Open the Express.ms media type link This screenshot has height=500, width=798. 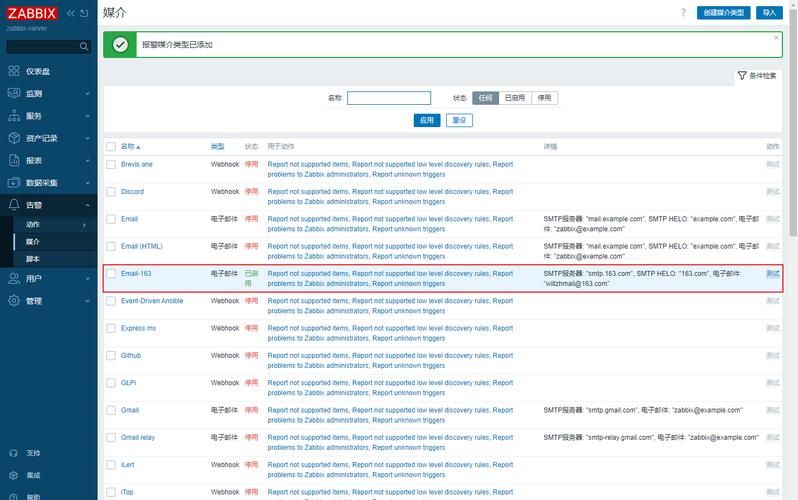[x=138, y=328]
